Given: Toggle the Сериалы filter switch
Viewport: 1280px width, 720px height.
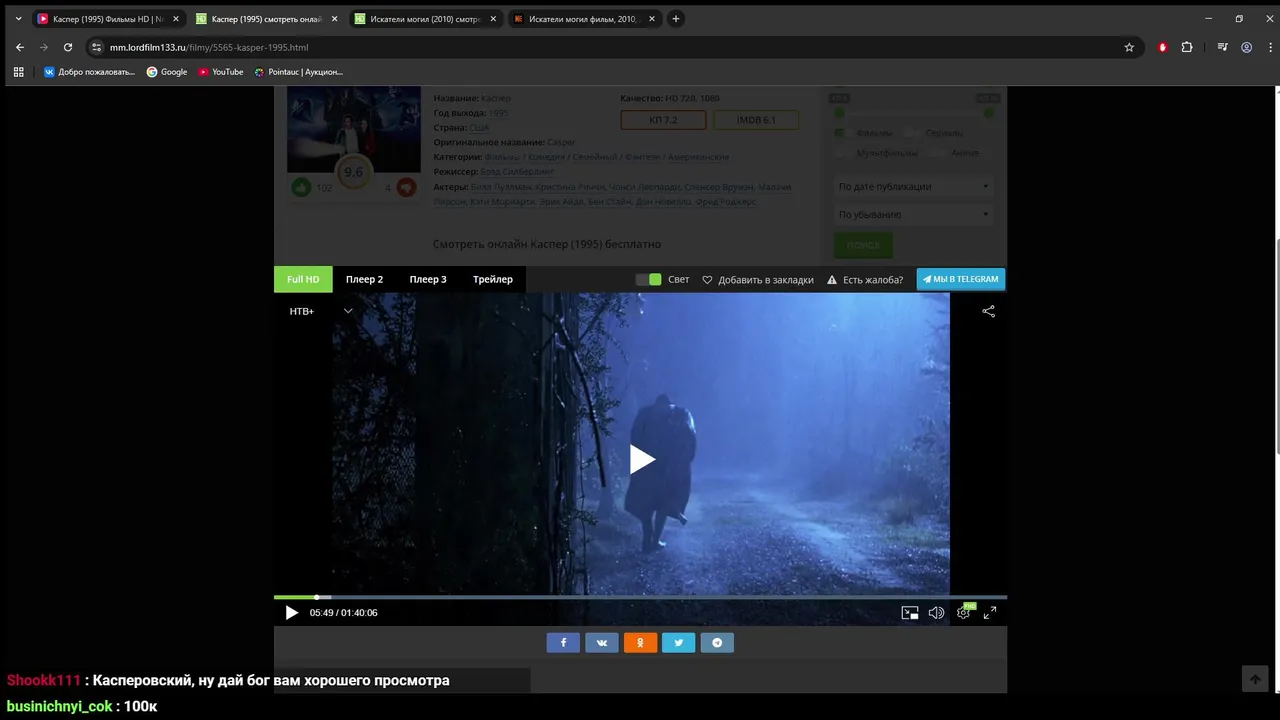Looking at the screenshot, I should click(913, 133).
